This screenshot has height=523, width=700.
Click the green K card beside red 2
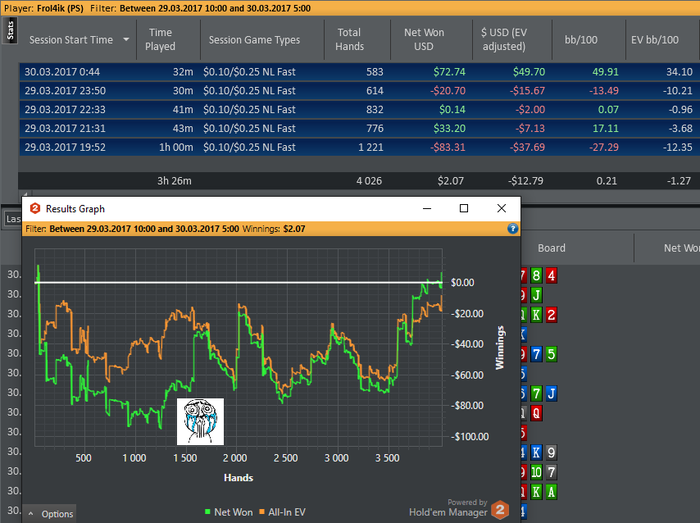pyautogui.click(x=536, y=315)
